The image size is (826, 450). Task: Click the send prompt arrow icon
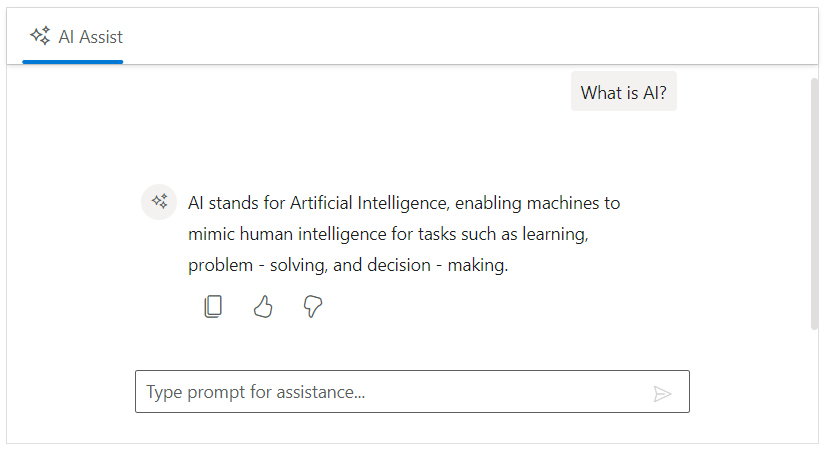click(x=662, y=393)
